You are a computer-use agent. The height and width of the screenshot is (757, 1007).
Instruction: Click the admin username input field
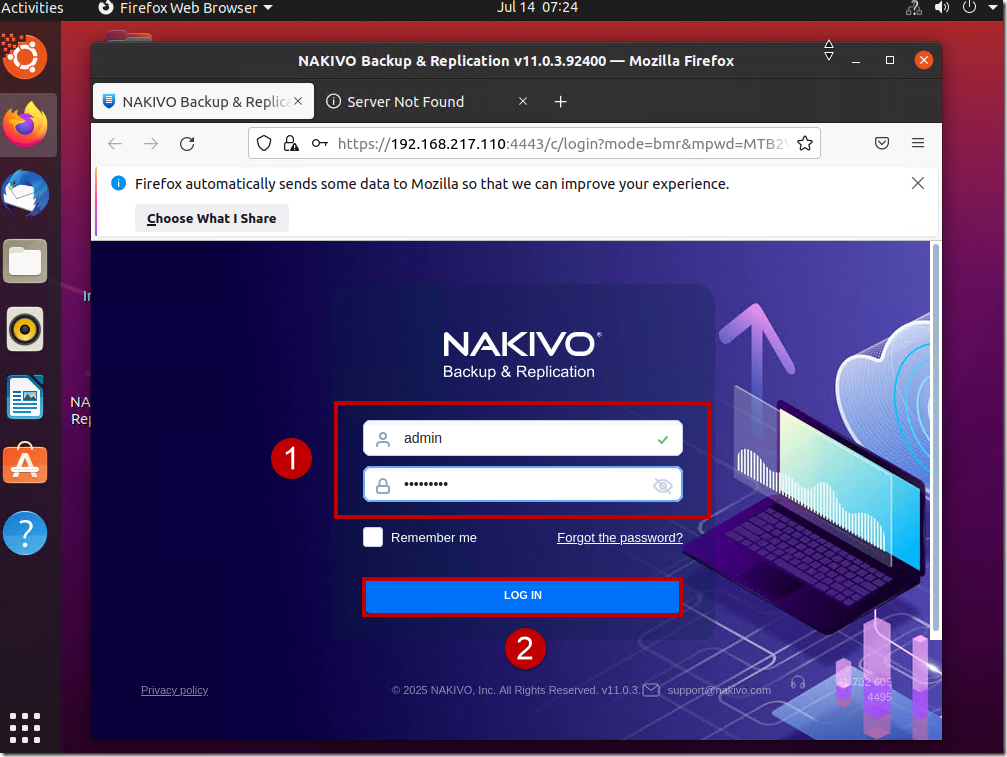click(x=522, y=439)
